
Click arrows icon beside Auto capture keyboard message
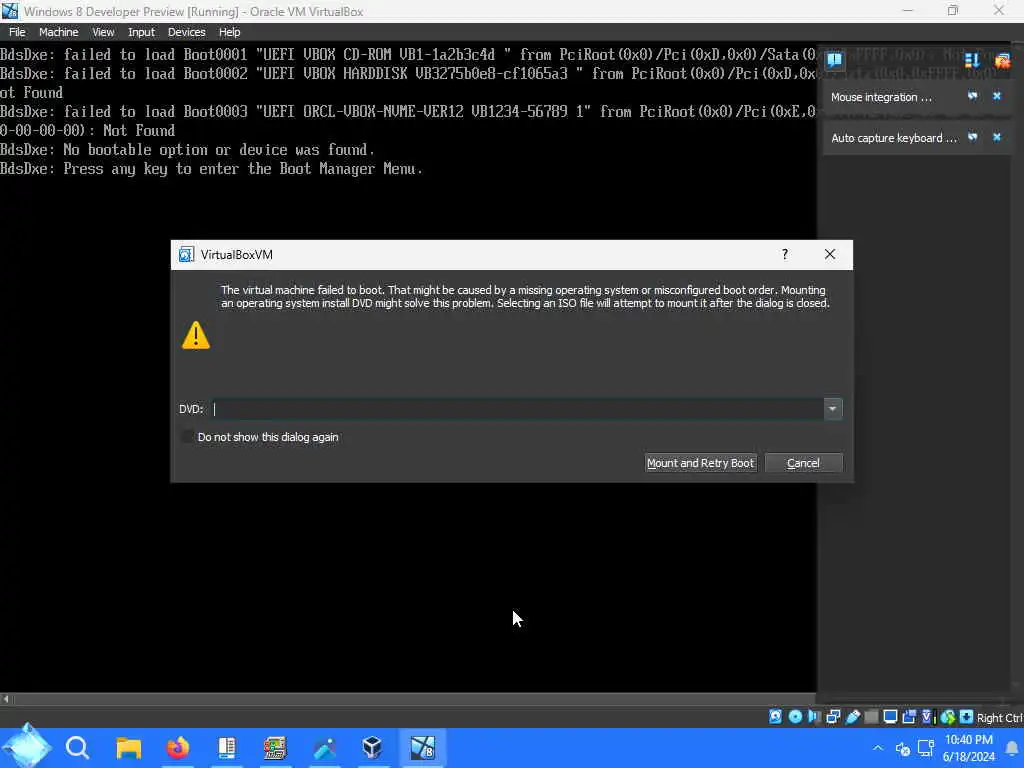972,137
